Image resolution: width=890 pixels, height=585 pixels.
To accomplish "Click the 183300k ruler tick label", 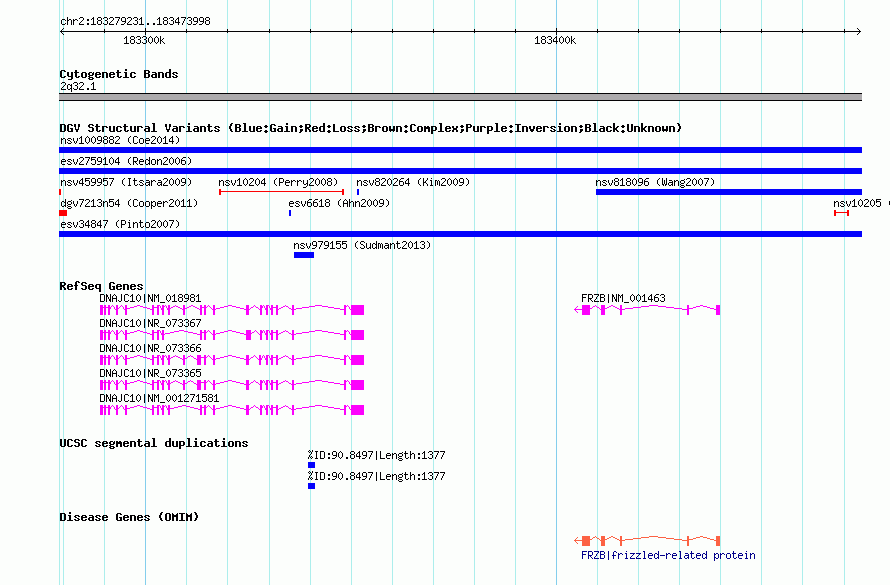I will coord(144,40).
